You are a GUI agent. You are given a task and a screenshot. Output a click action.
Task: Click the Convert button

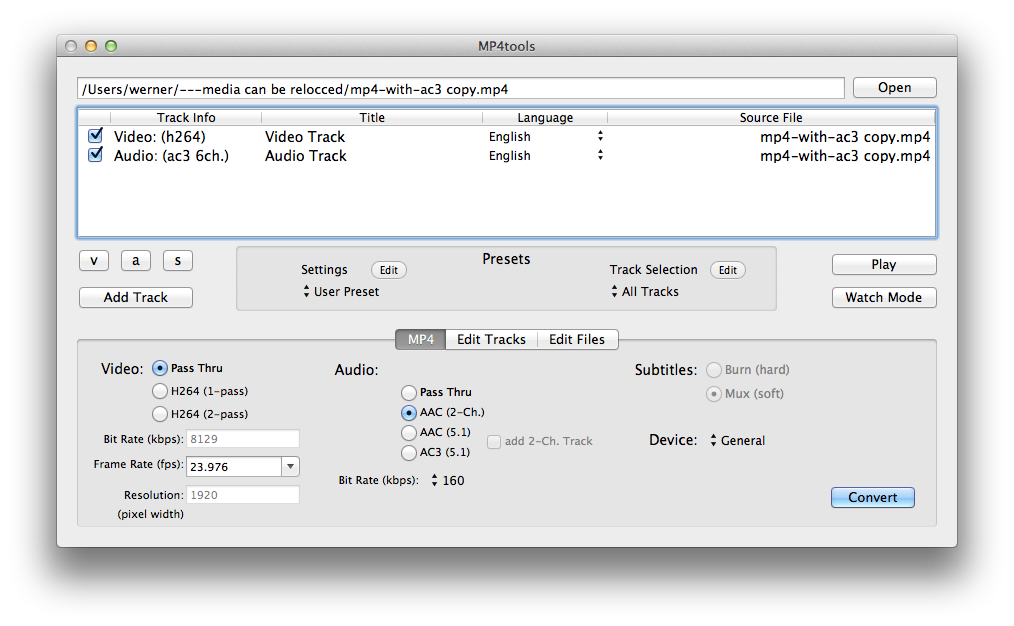873,497
